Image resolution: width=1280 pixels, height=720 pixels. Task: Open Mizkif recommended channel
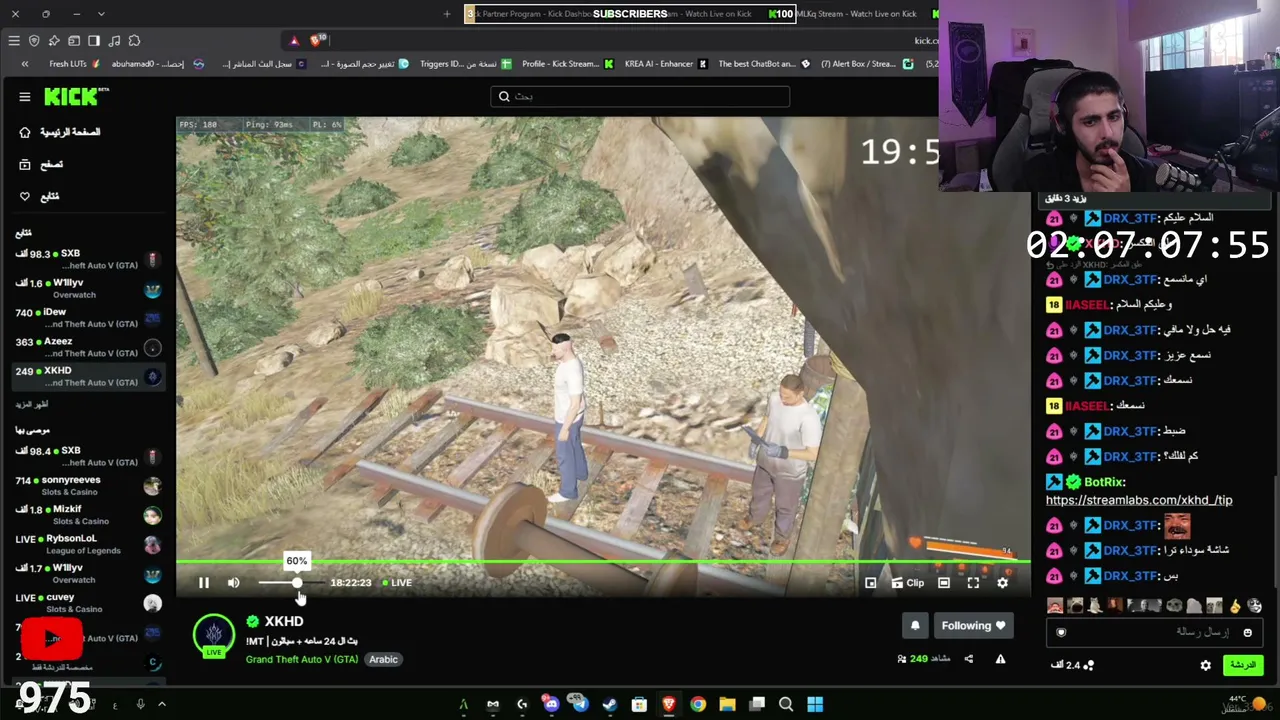point(88,515)
